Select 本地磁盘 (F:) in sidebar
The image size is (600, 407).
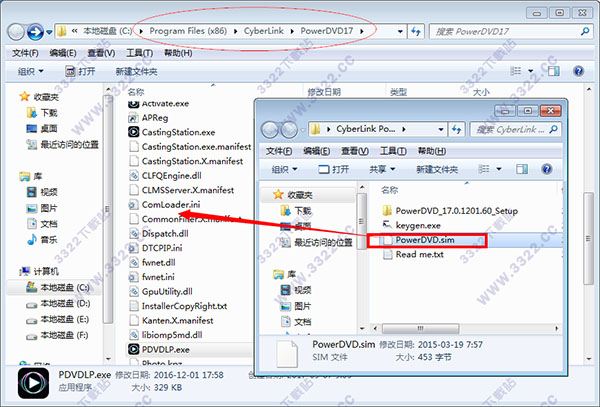pyautogui.click(x=57, y=335)
